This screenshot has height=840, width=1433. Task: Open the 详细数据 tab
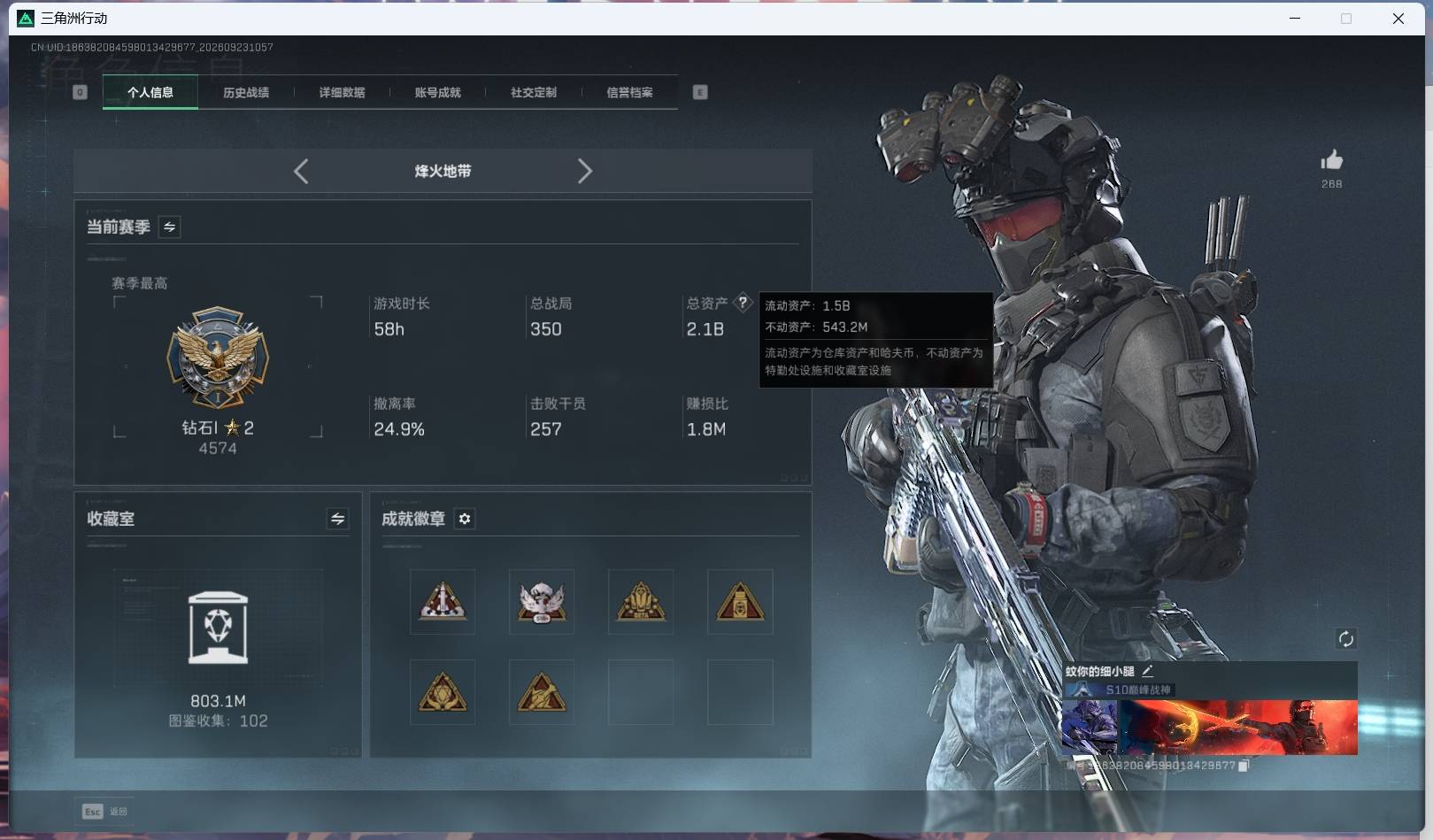pos(342,92)
